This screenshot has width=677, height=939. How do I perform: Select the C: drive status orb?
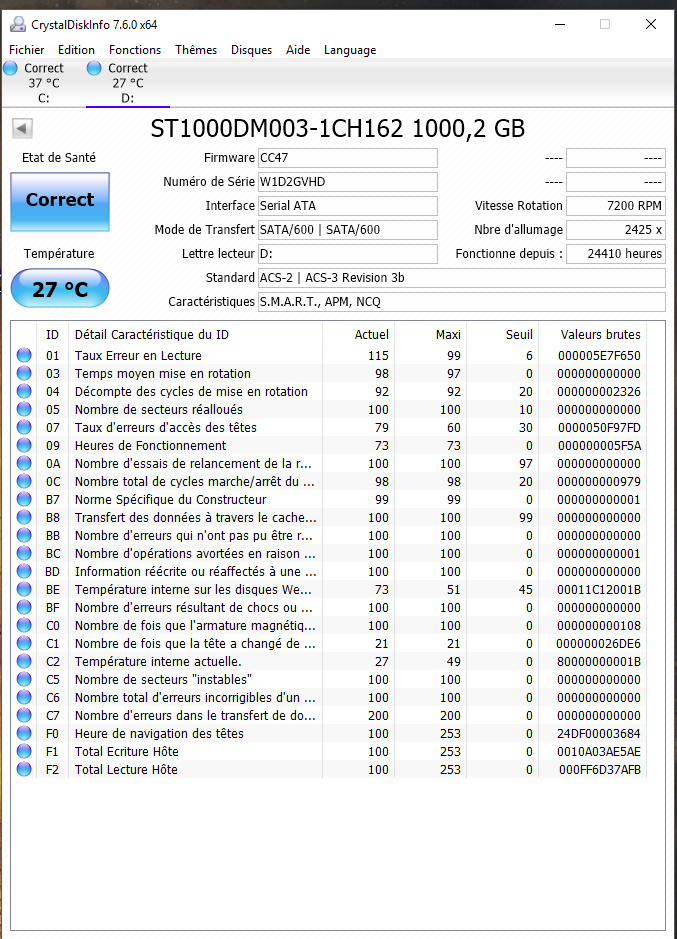[x=10, y=68]
